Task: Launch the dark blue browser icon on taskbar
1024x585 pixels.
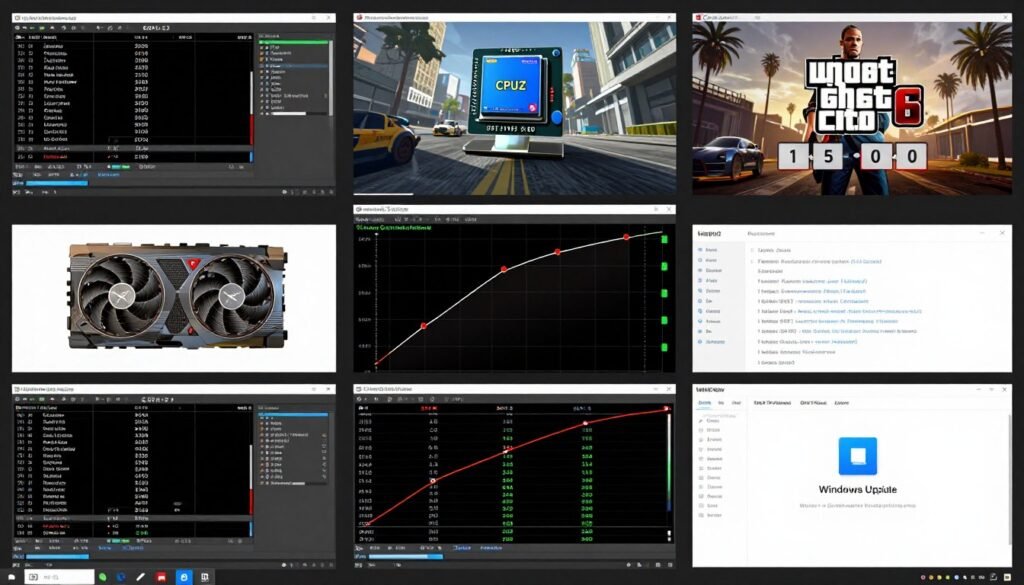Action: [121, 577]
